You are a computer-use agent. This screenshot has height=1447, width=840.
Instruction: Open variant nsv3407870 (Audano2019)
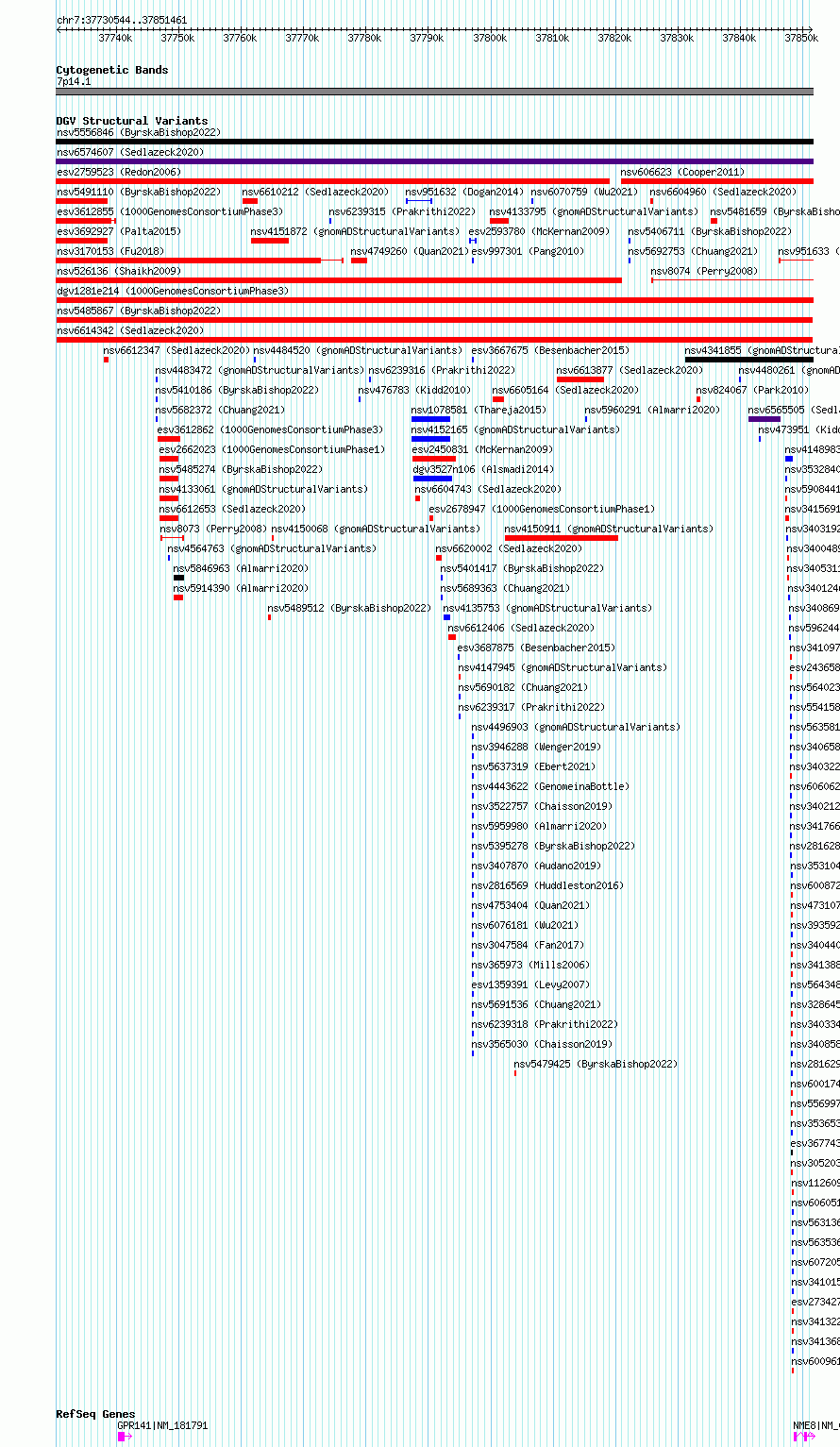536,866
